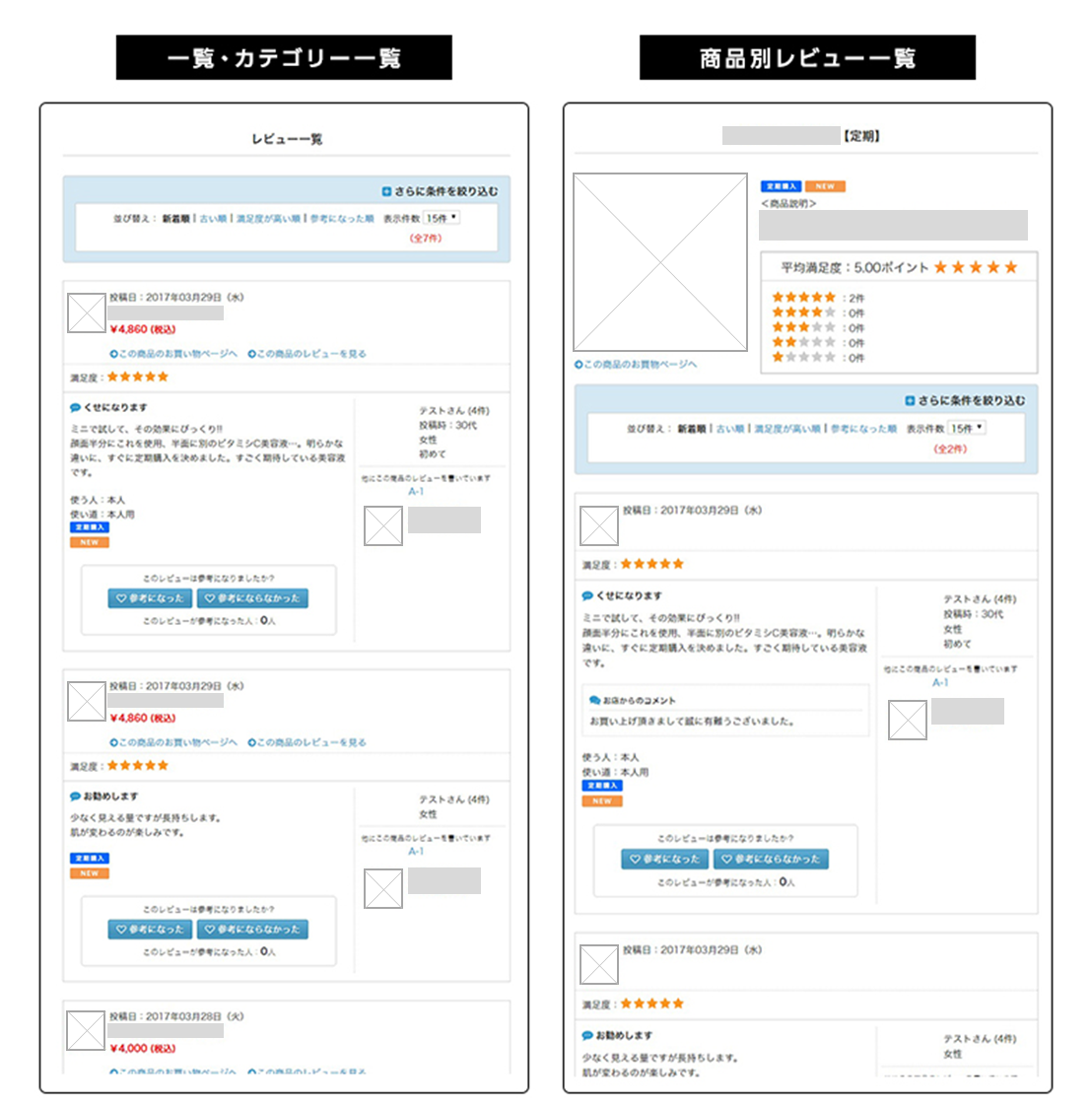
Task: Click 参考になった on left お勧めします review
Action: click(149, 930)
